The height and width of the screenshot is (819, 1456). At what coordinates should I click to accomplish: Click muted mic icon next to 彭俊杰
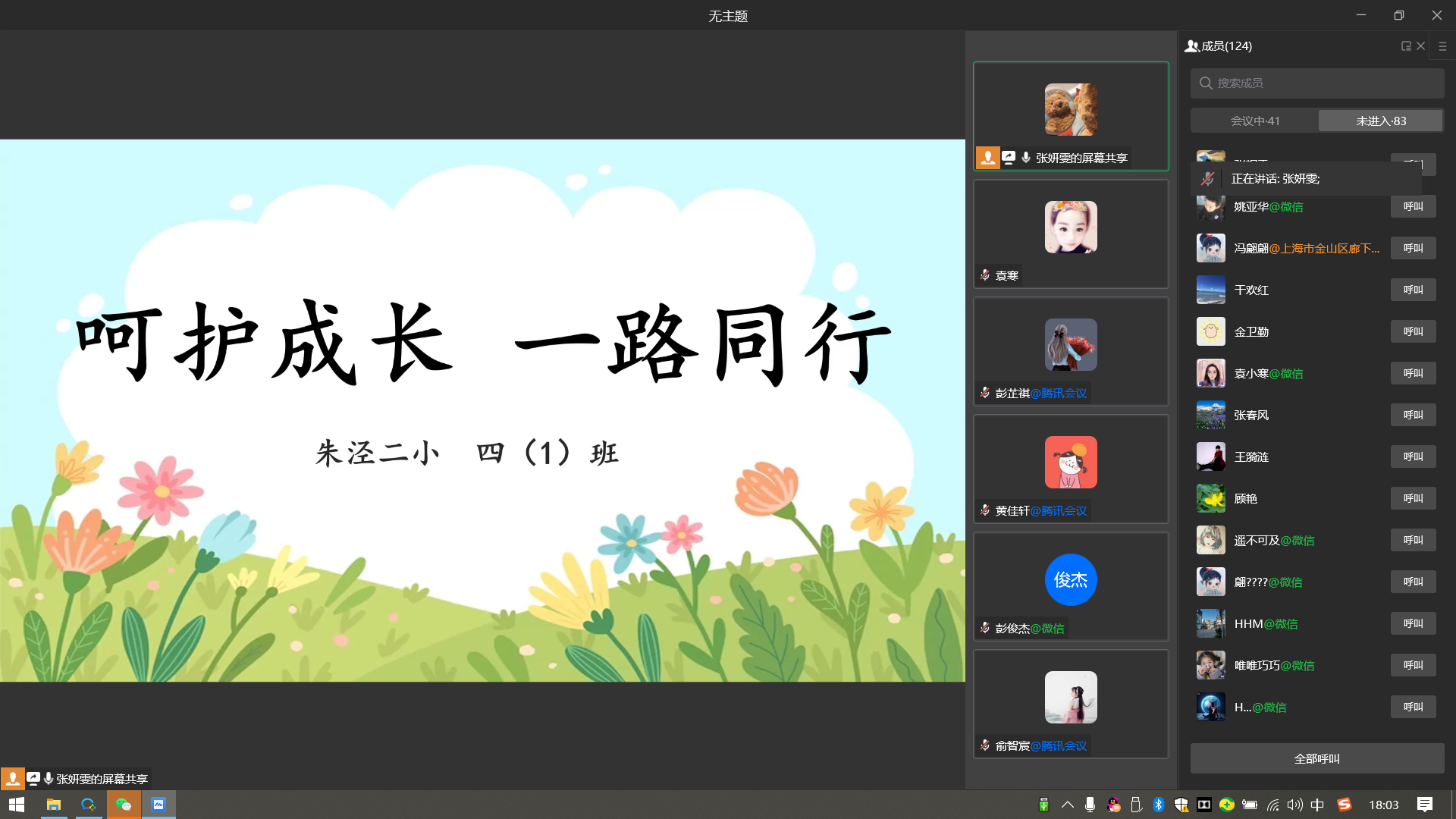[985, 628]
